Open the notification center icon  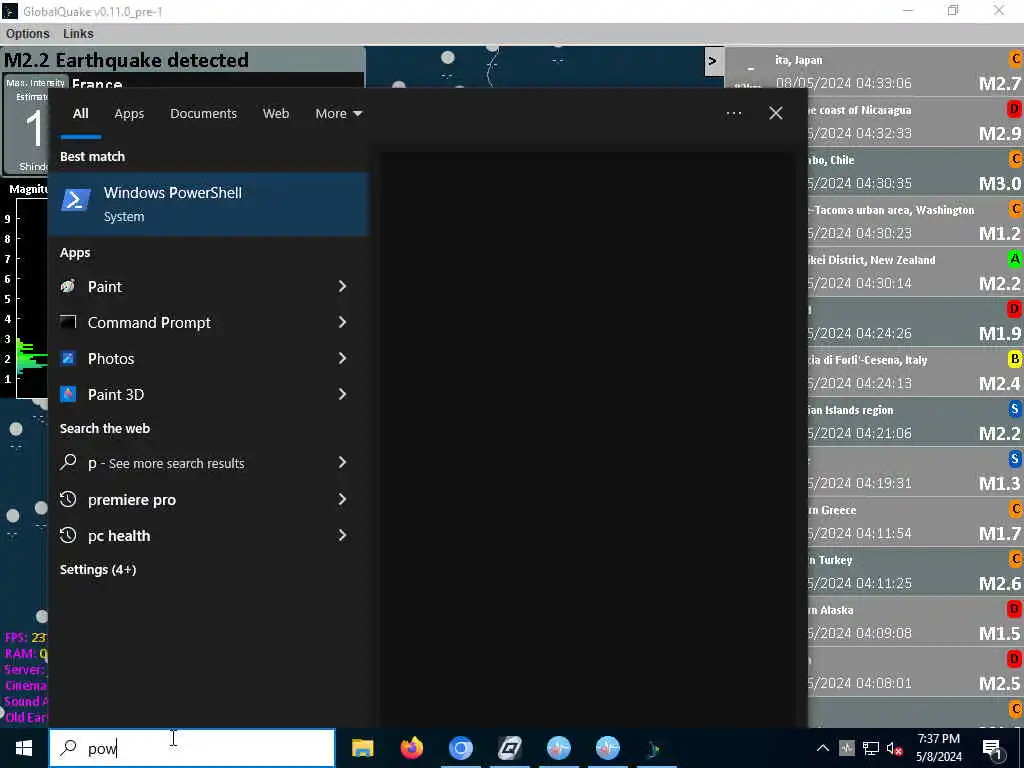tap(993, 748)
